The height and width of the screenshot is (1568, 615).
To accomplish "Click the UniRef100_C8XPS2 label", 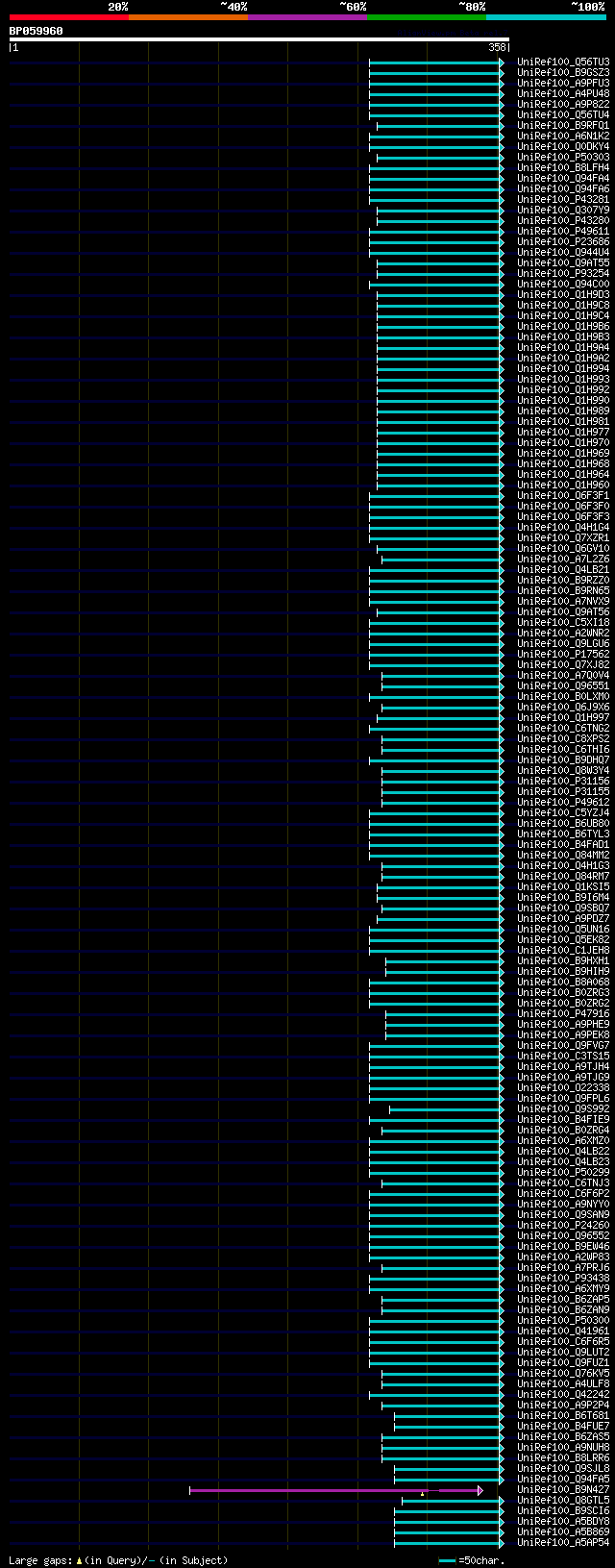I will pos(563,738).
